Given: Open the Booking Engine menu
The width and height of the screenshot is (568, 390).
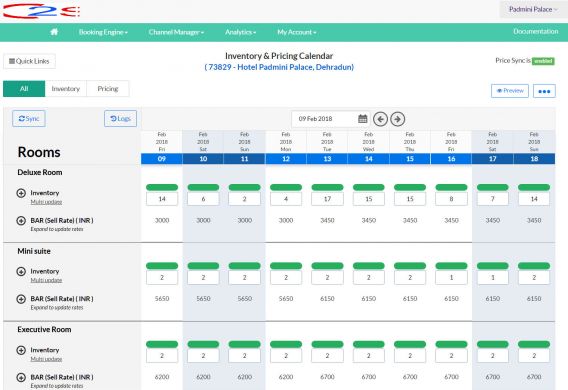Looking at the screenshot, I should [x=103, y=32].
